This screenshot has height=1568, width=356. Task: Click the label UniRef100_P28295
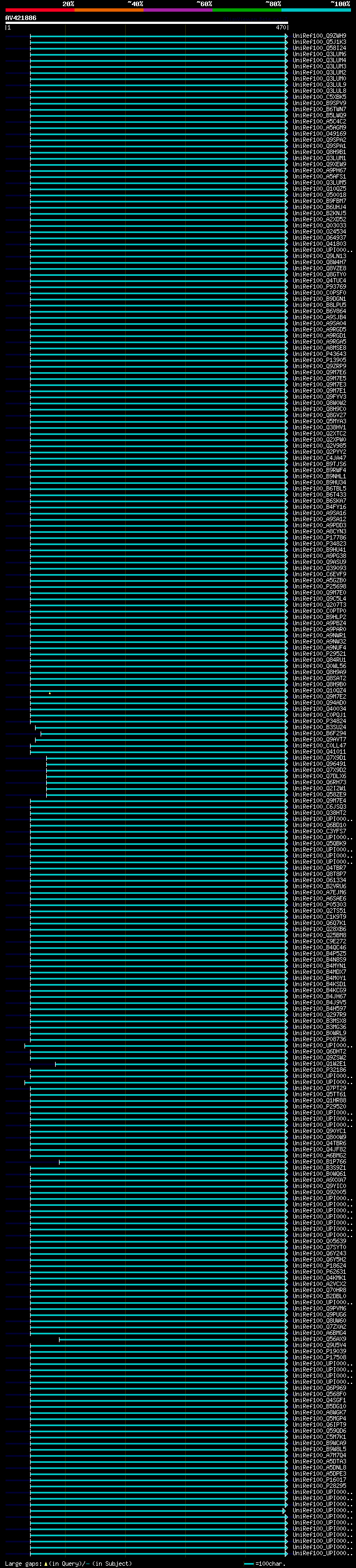tap(319, 1486)
